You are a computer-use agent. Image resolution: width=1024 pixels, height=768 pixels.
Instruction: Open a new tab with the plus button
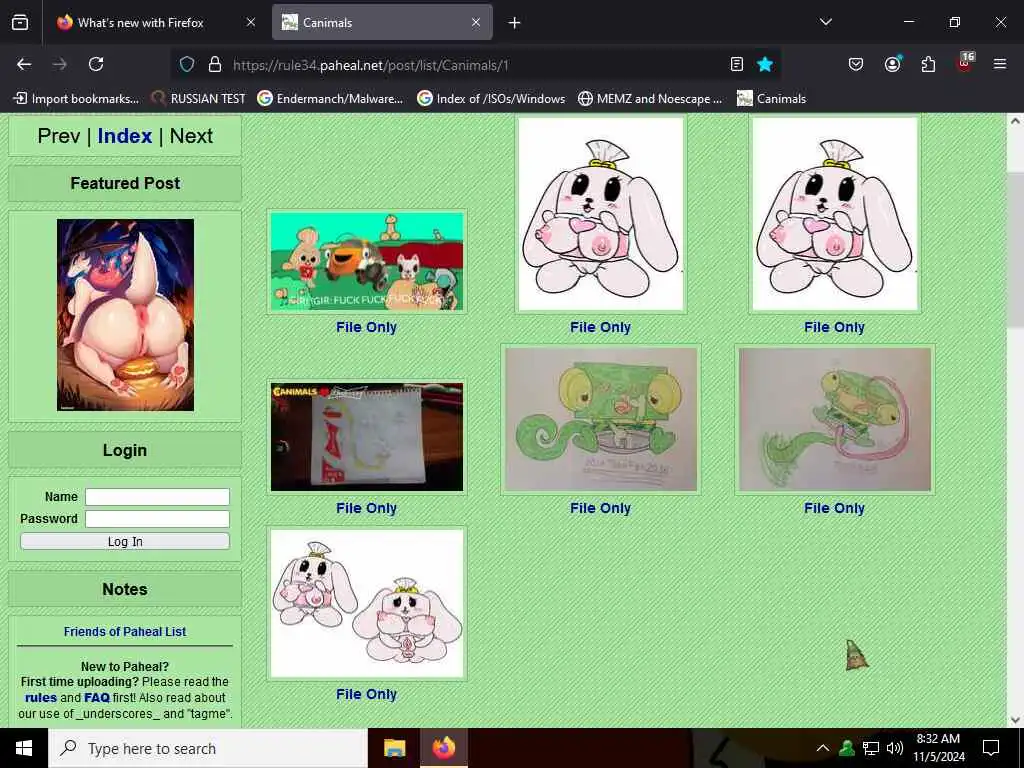[x=515, y=23]
